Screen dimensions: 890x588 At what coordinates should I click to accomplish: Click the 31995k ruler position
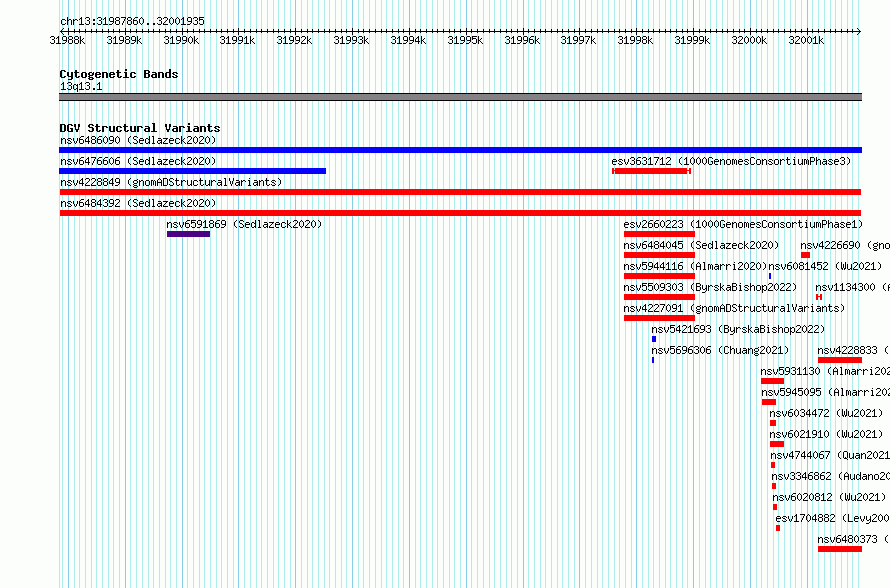click(465, 40)
